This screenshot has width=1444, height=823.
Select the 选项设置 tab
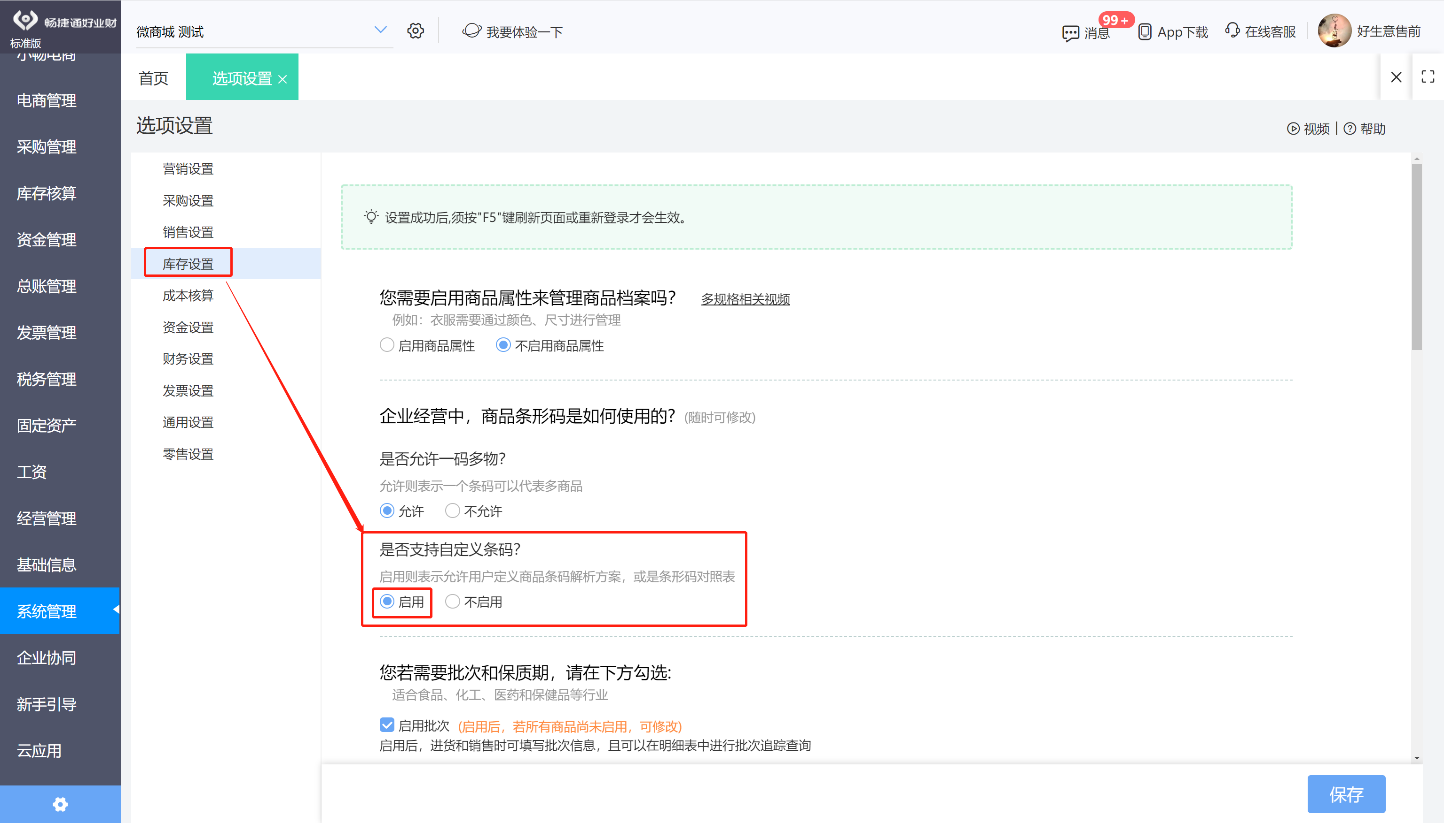click(242, 78)
